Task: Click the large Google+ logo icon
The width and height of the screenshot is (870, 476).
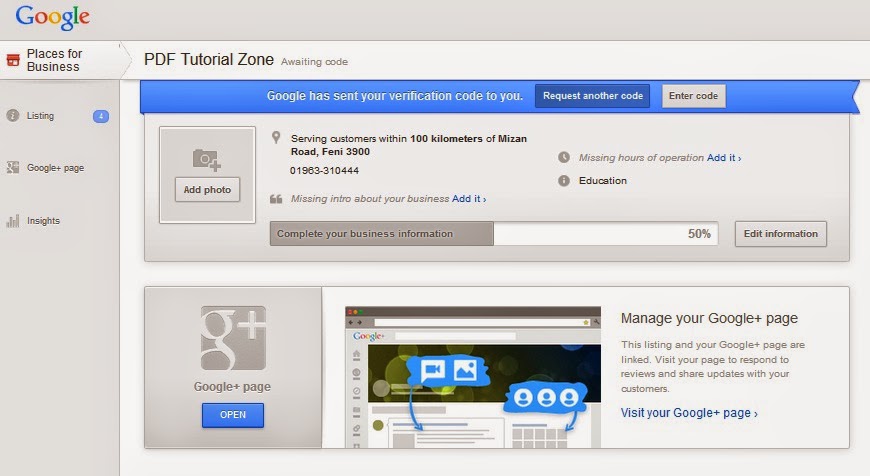Action: click(x=233, y=338)
